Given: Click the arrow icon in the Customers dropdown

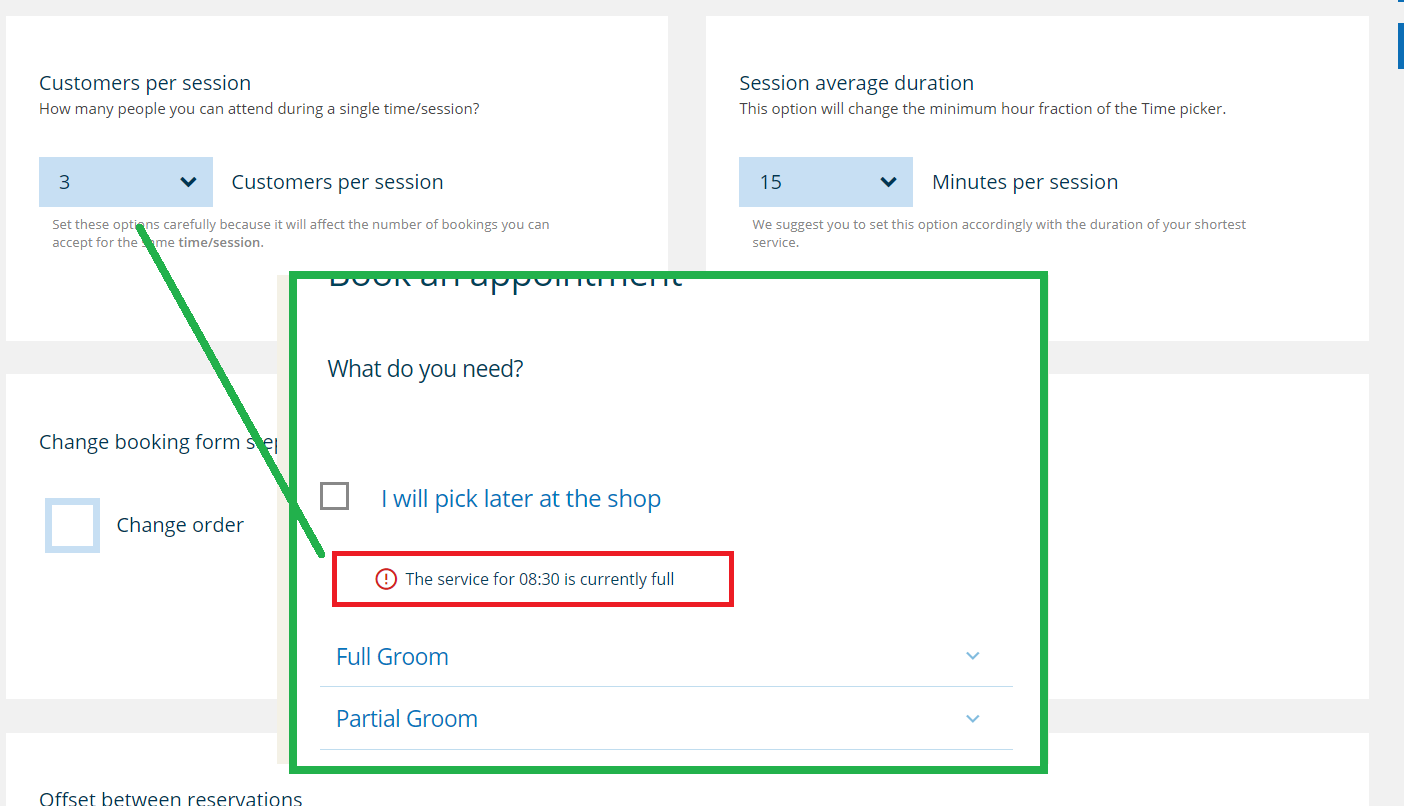Looking at the screenshot, I should click(188, 182).
